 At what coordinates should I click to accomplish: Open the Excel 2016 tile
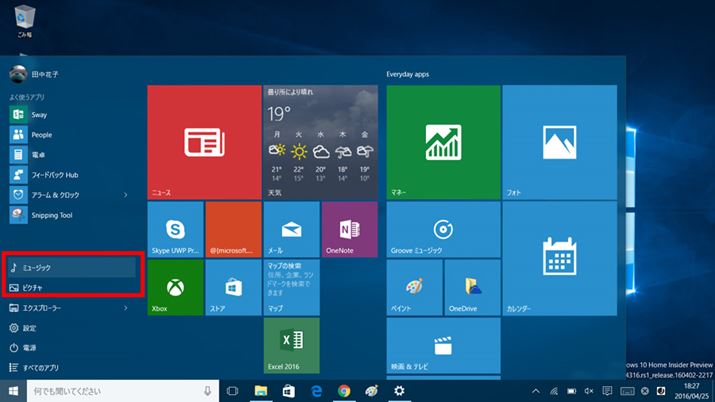[x=291, y=345]
